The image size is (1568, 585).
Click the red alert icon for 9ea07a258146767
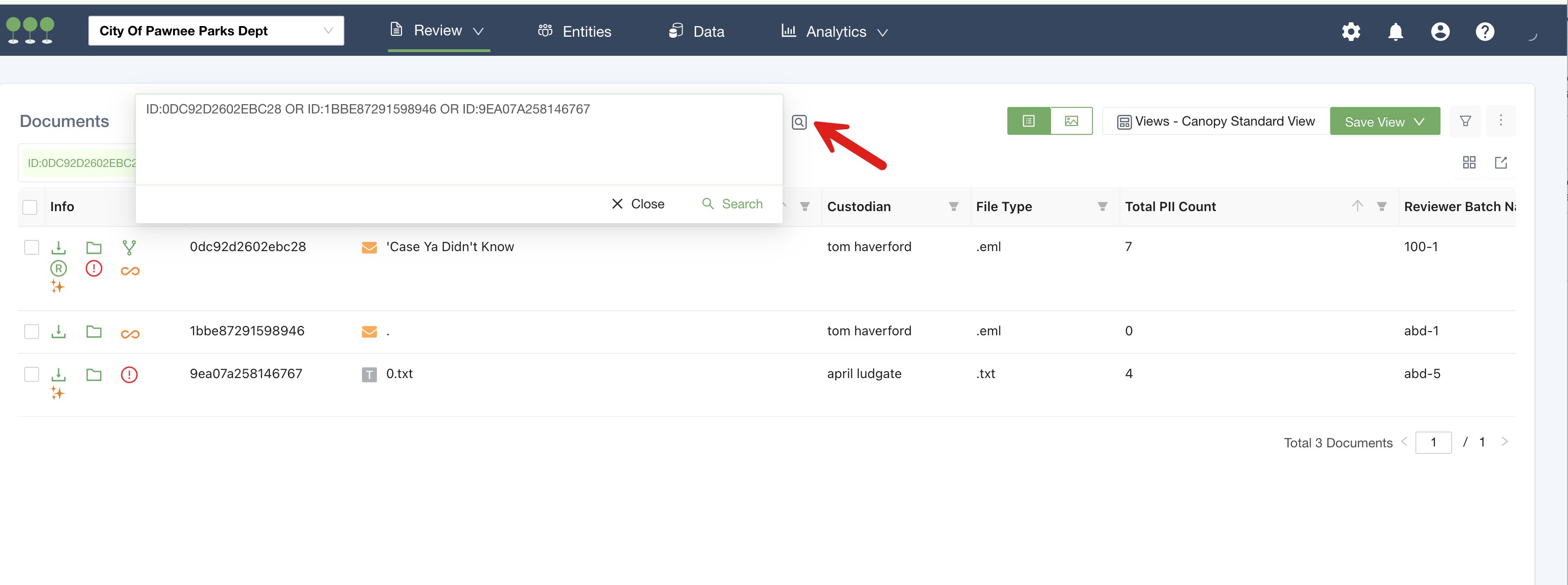coord(129,375)
